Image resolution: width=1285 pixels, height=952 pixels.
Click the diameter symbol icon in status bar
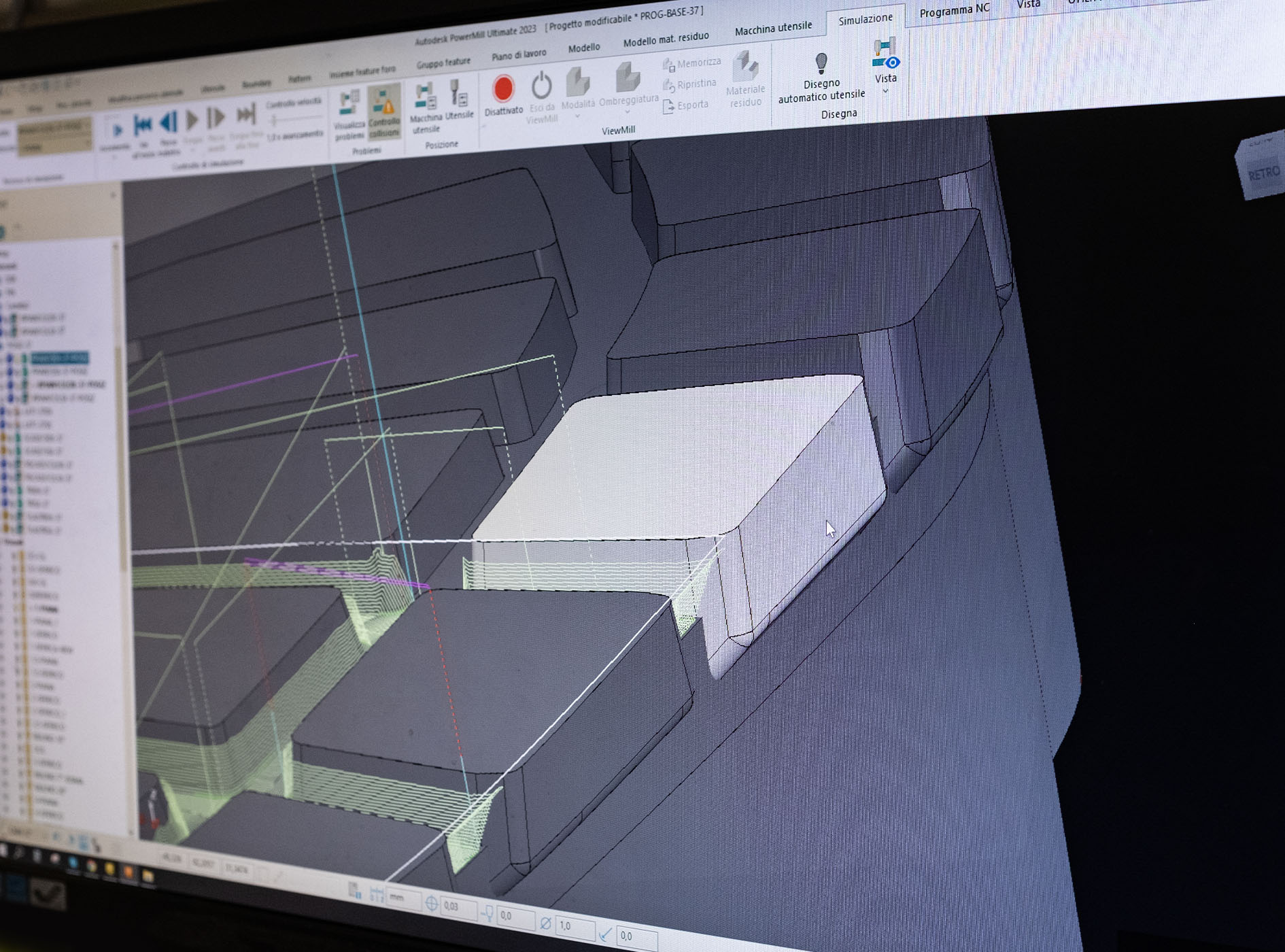(x=545, y=923)
